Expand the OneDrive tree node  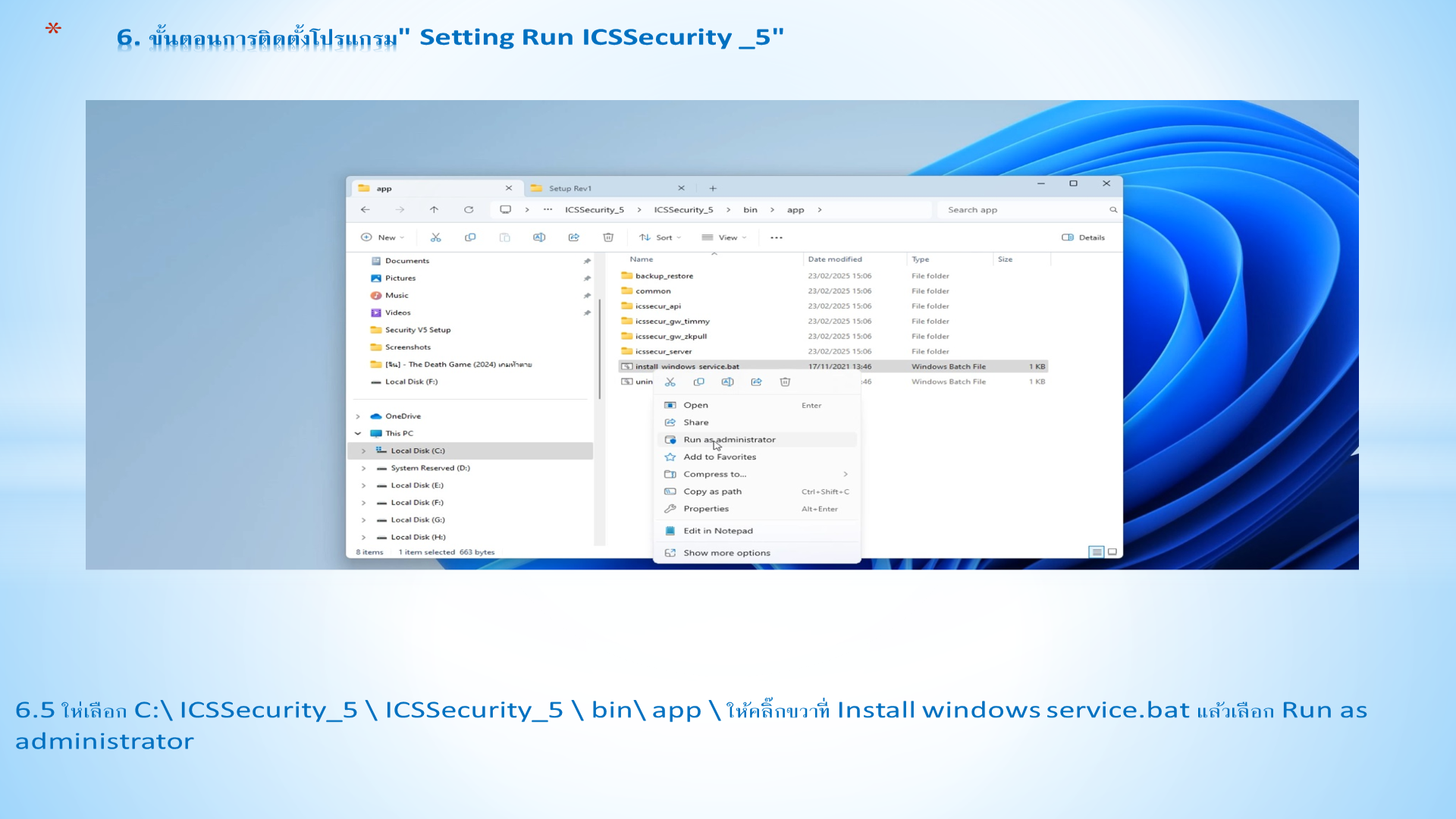[x=358, y=416]
